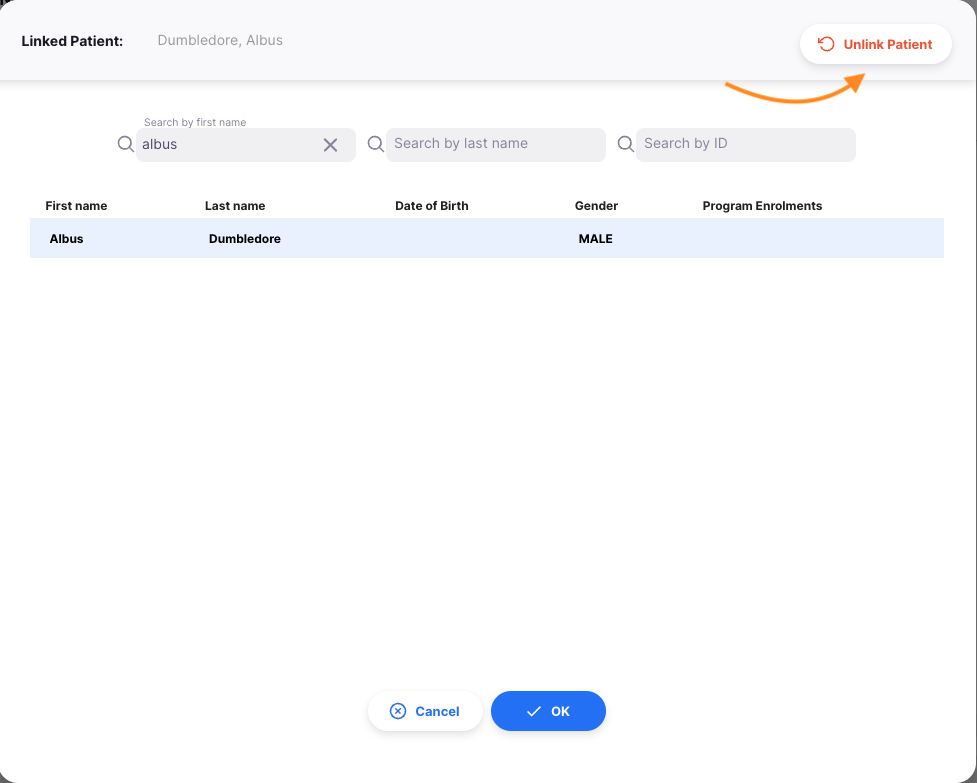Click the magnifier icon beside ID search
The height and width of the screenshot is (783, 977).
[x=625, y=144]
